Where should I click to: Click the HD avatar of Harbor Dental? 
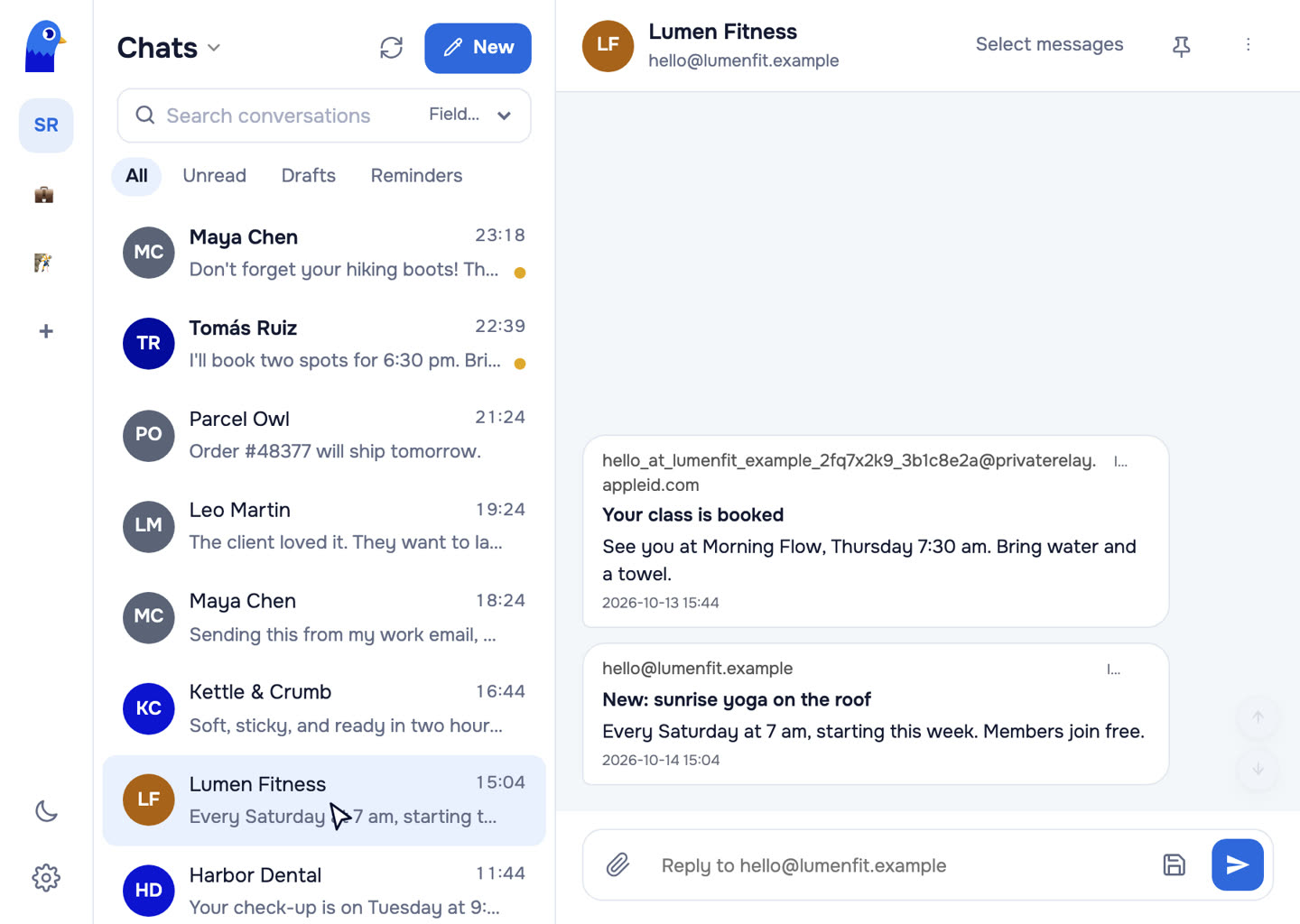tap(149, 891)
